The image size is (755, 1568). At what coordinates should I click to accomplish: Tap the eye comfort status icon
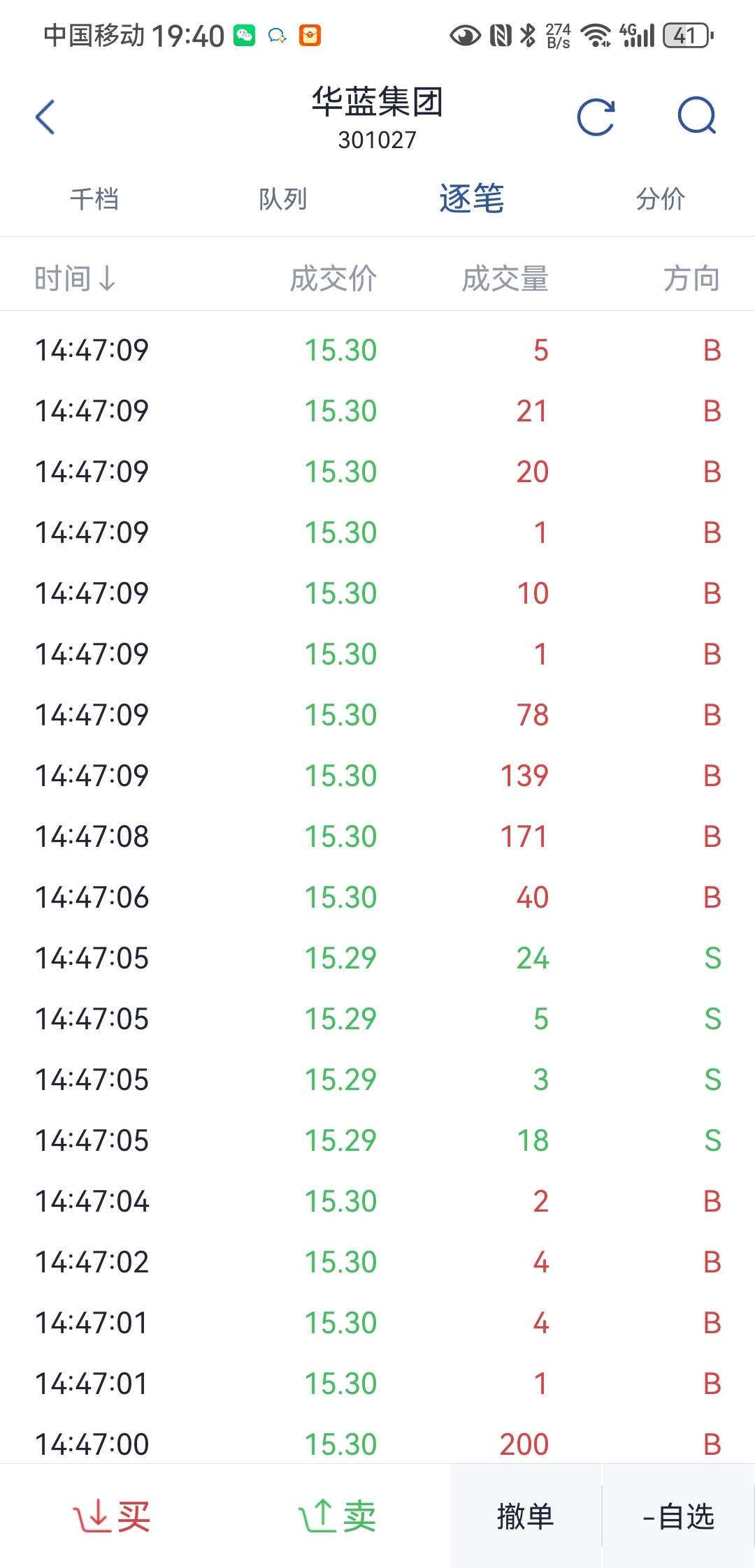(x=465, y=35)
